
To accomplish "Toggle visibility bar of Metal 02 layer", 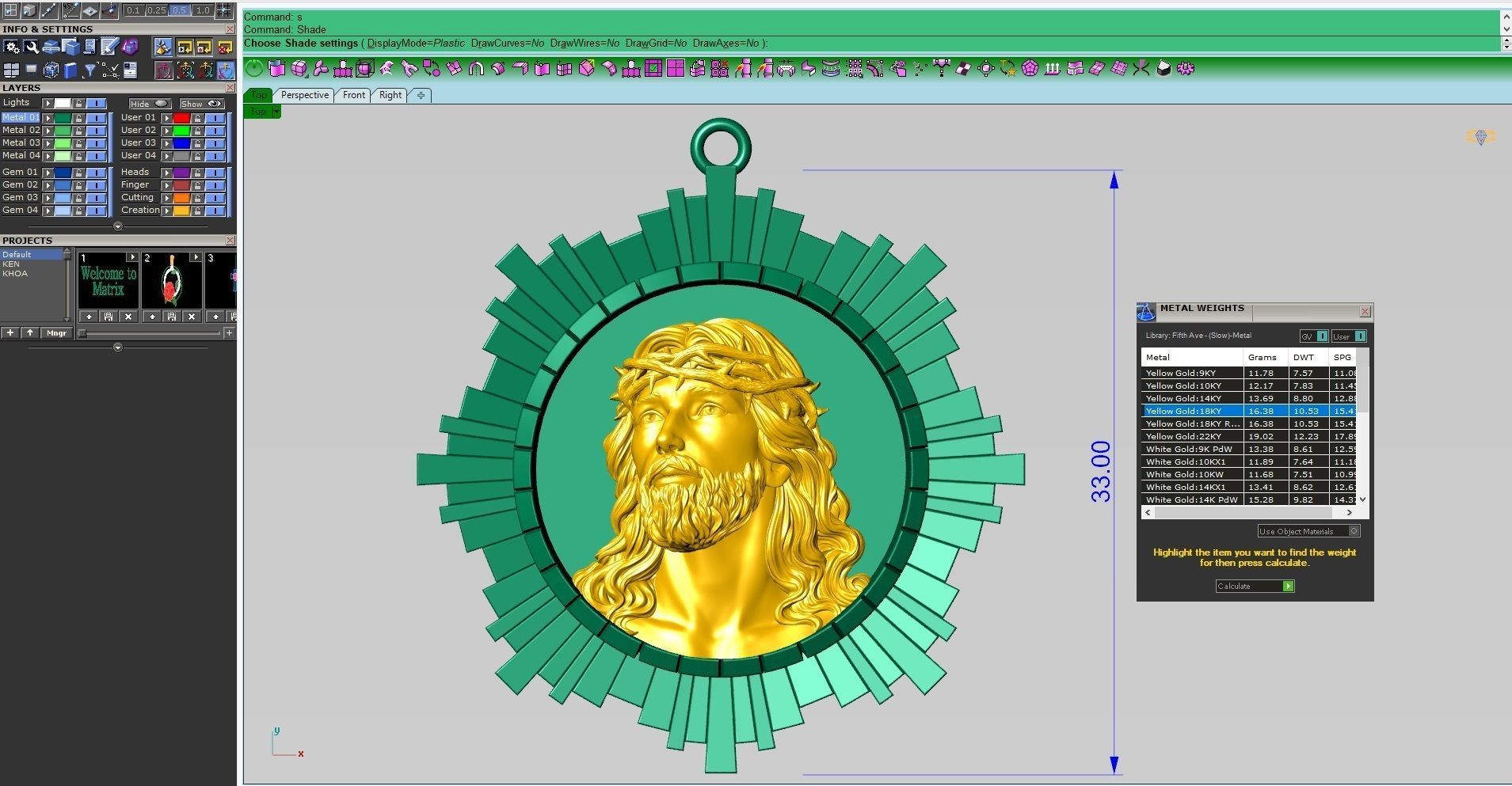I will [97, 131].
